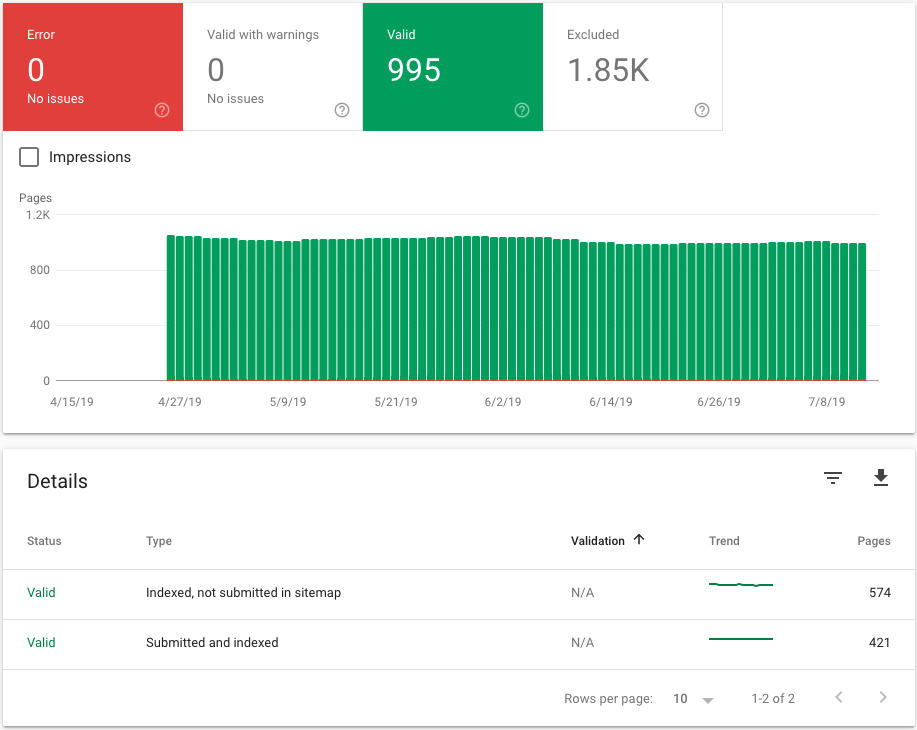Open the Indexed, not submitted in sitemap row

(x=240, y=592)
